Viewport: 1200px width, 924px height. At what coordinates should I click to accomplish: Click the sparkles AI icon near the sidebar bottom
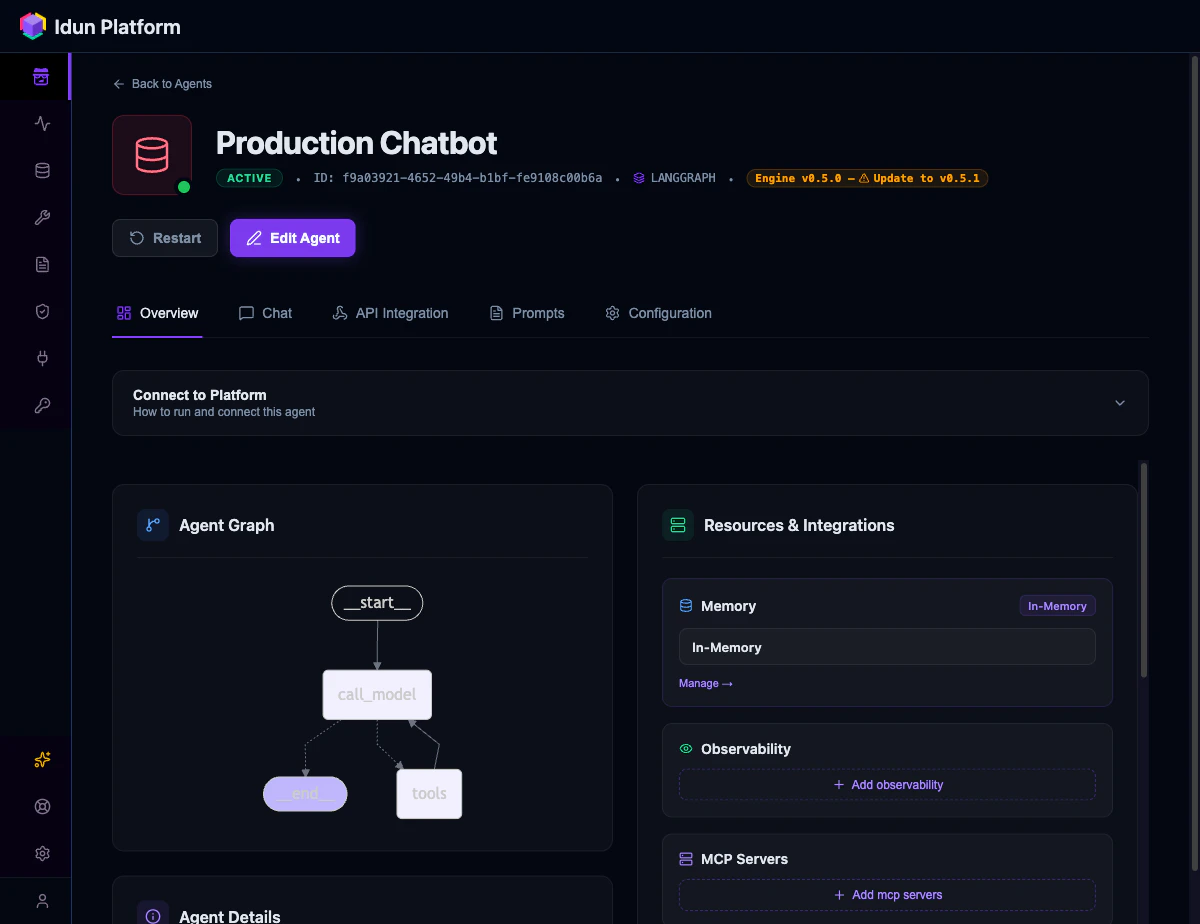[41, 760]
